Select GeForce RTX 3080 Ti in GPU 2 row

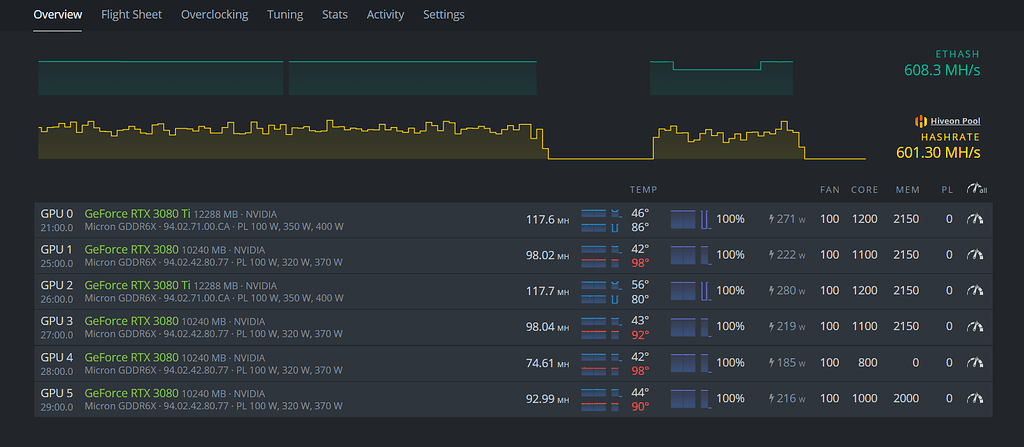[x=137, y=285]
